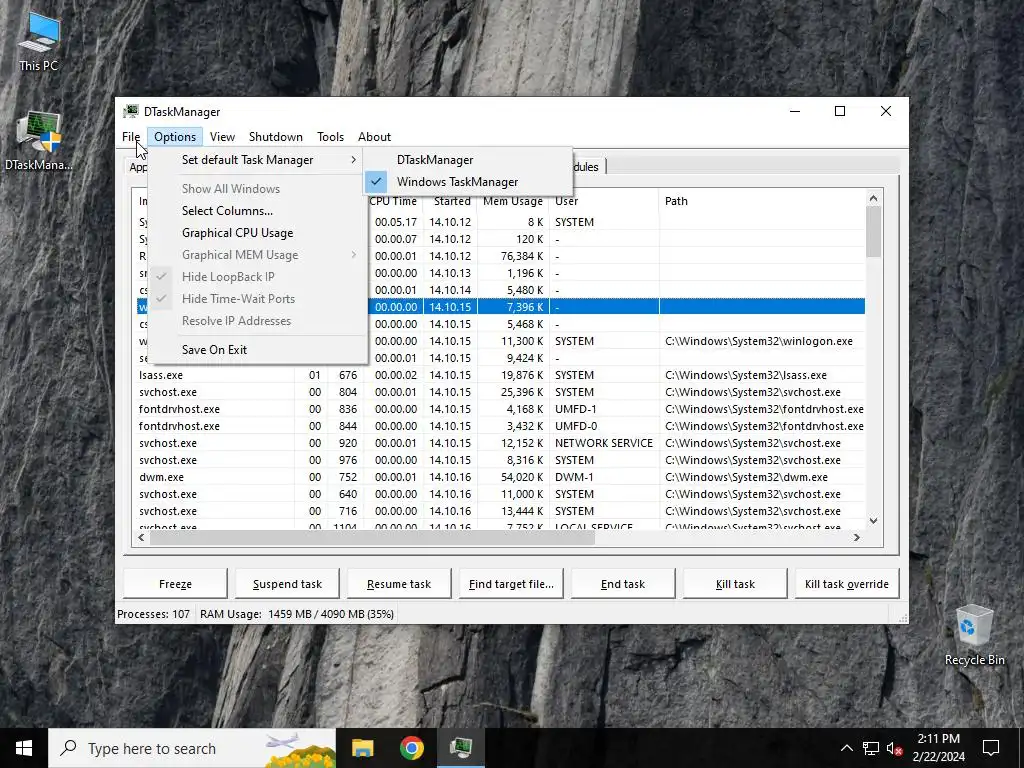The height and width of the screenshot is (768, 1024).
Task: Sort by the User column header
Action: tap(604, 201)
